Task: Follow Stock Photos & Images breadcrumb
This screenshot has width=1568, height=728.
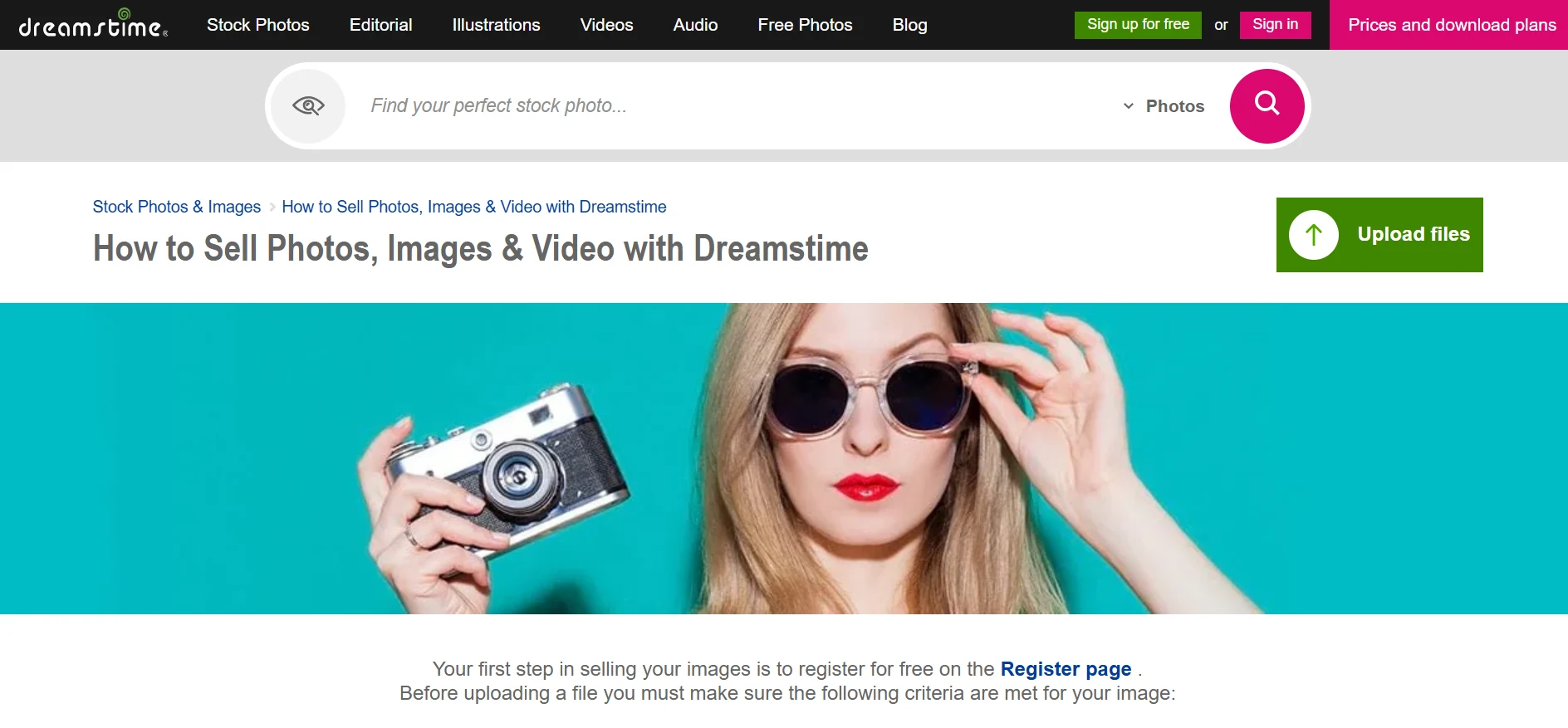Action: pyautogui.click(x=177, y=207)
